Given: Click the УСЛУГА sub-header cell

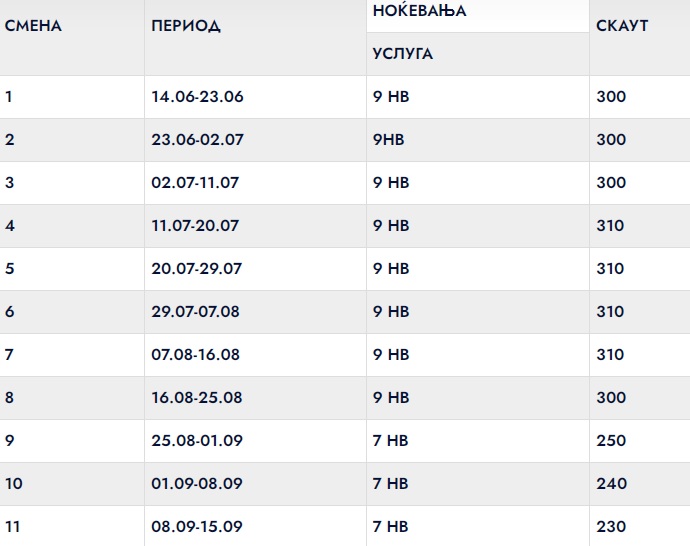Looking at the screenshot, I should pos(402,54).
